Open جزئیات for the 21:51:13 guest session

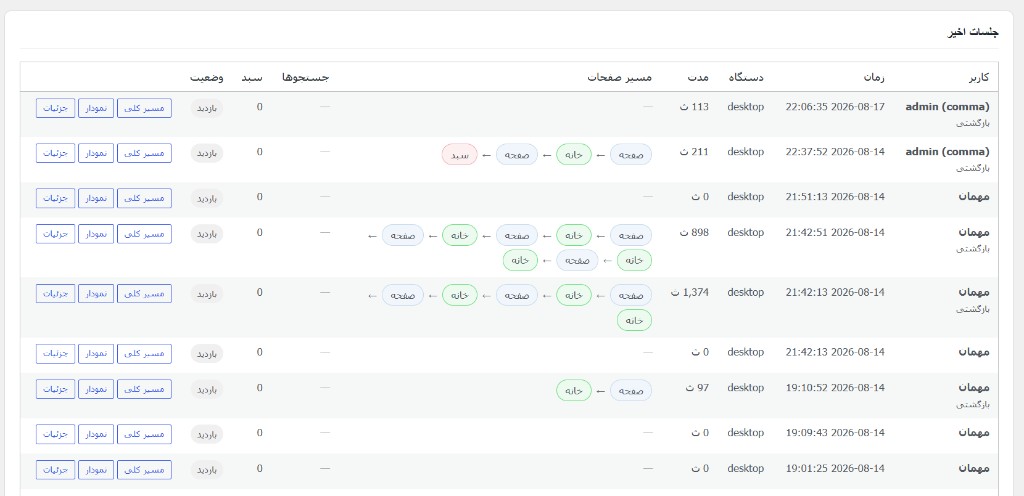[55, 198]
